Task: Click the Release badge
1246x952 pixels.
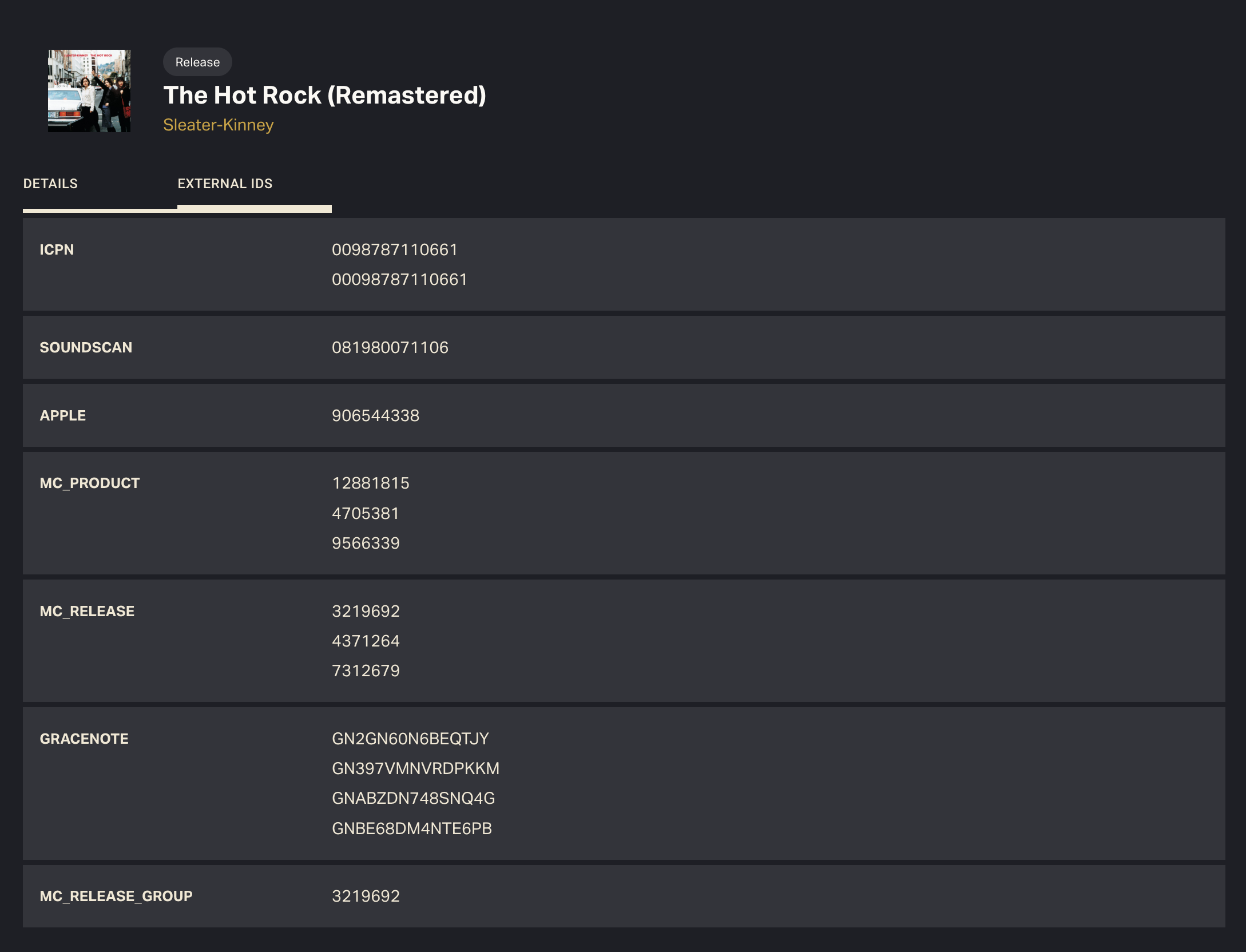Action: coord(197,62)
